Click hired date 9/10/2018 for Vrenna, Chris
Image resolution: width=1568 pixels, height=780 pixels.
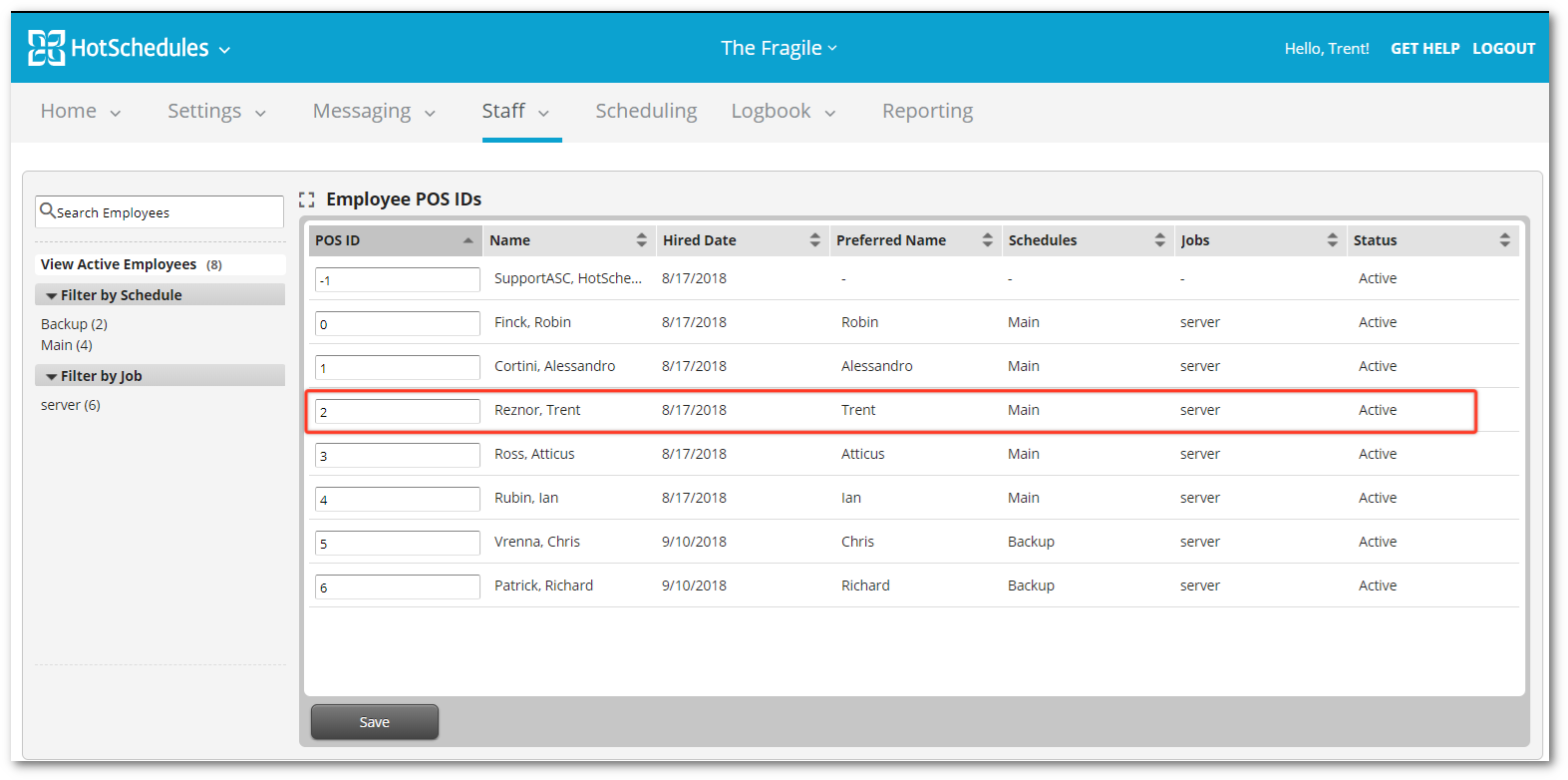click(x=694, y=542)
